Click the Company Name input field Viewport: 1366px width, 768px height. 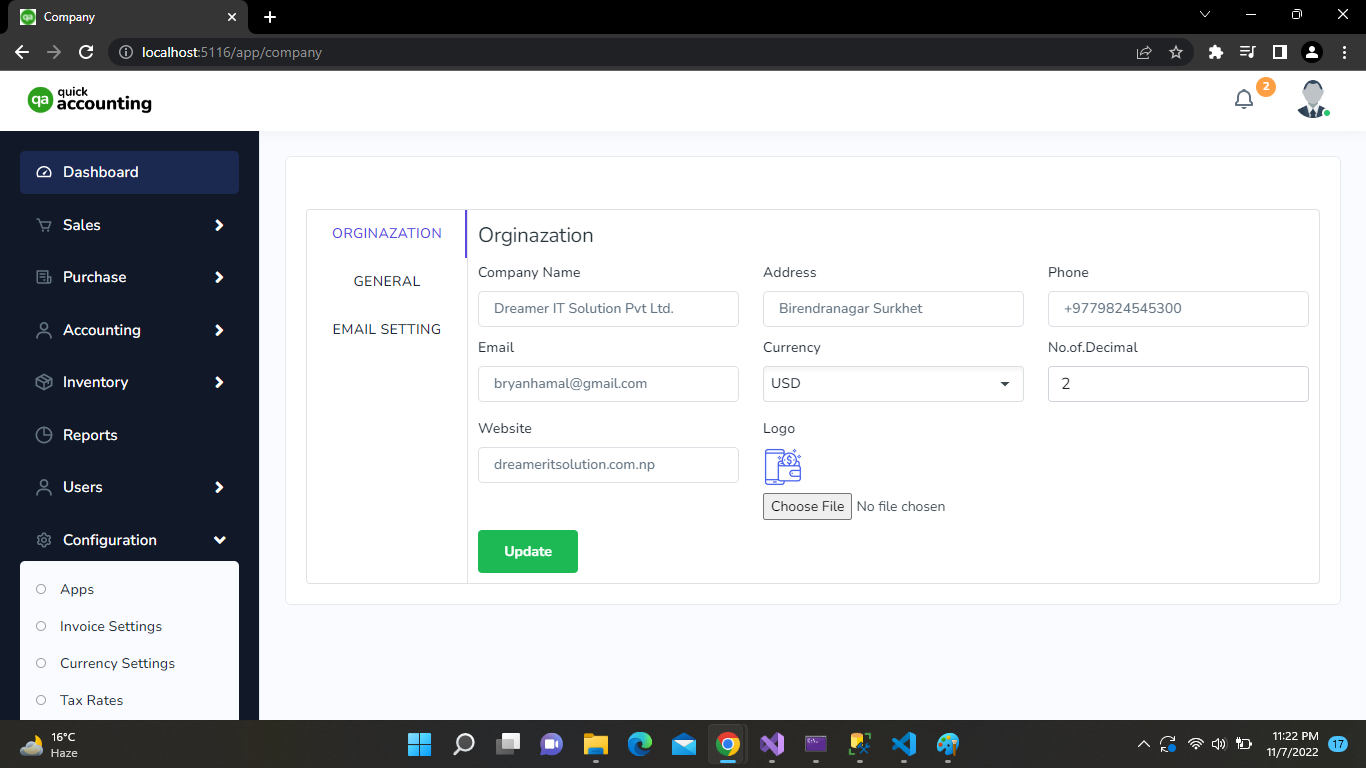click(x=608, y=309)
